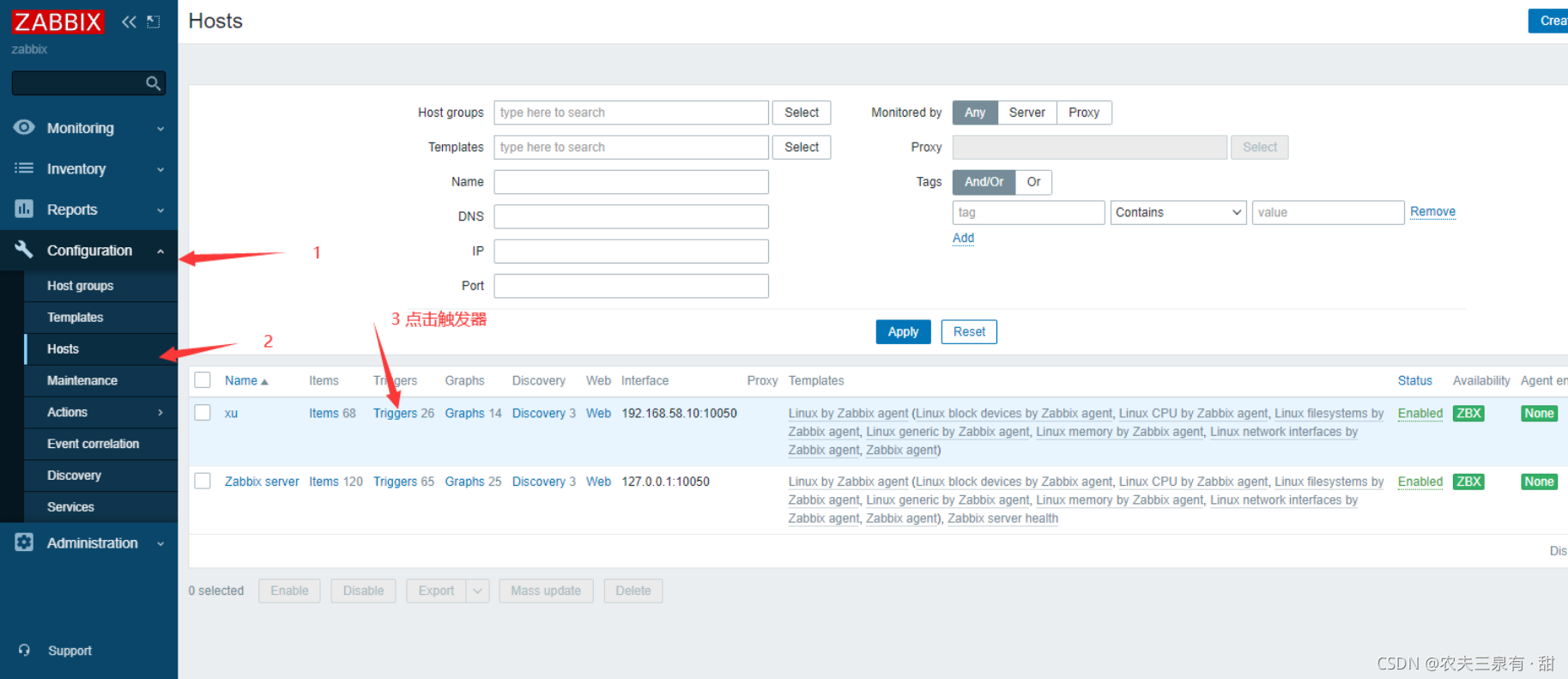Sort hosts by Name column
1568x679 pixels.
click(245, 381)
